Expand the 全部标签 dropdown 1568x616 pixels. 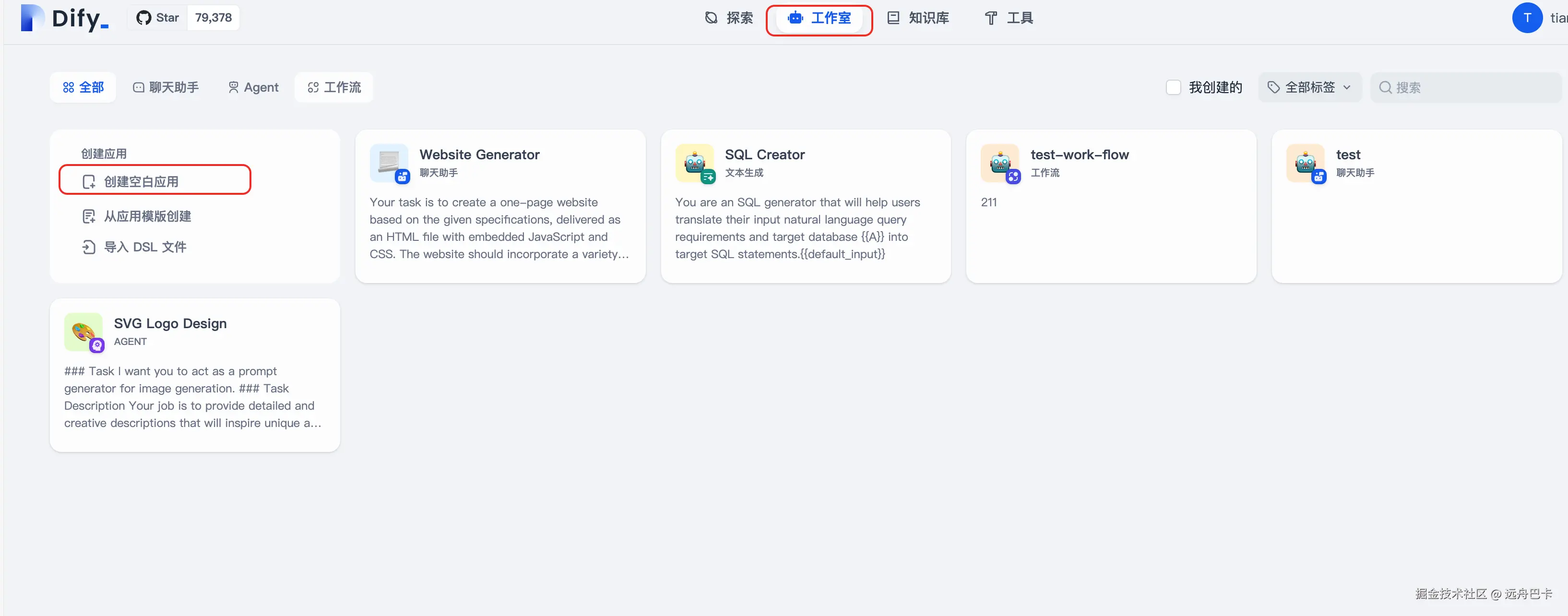(x=1309, y=88)
